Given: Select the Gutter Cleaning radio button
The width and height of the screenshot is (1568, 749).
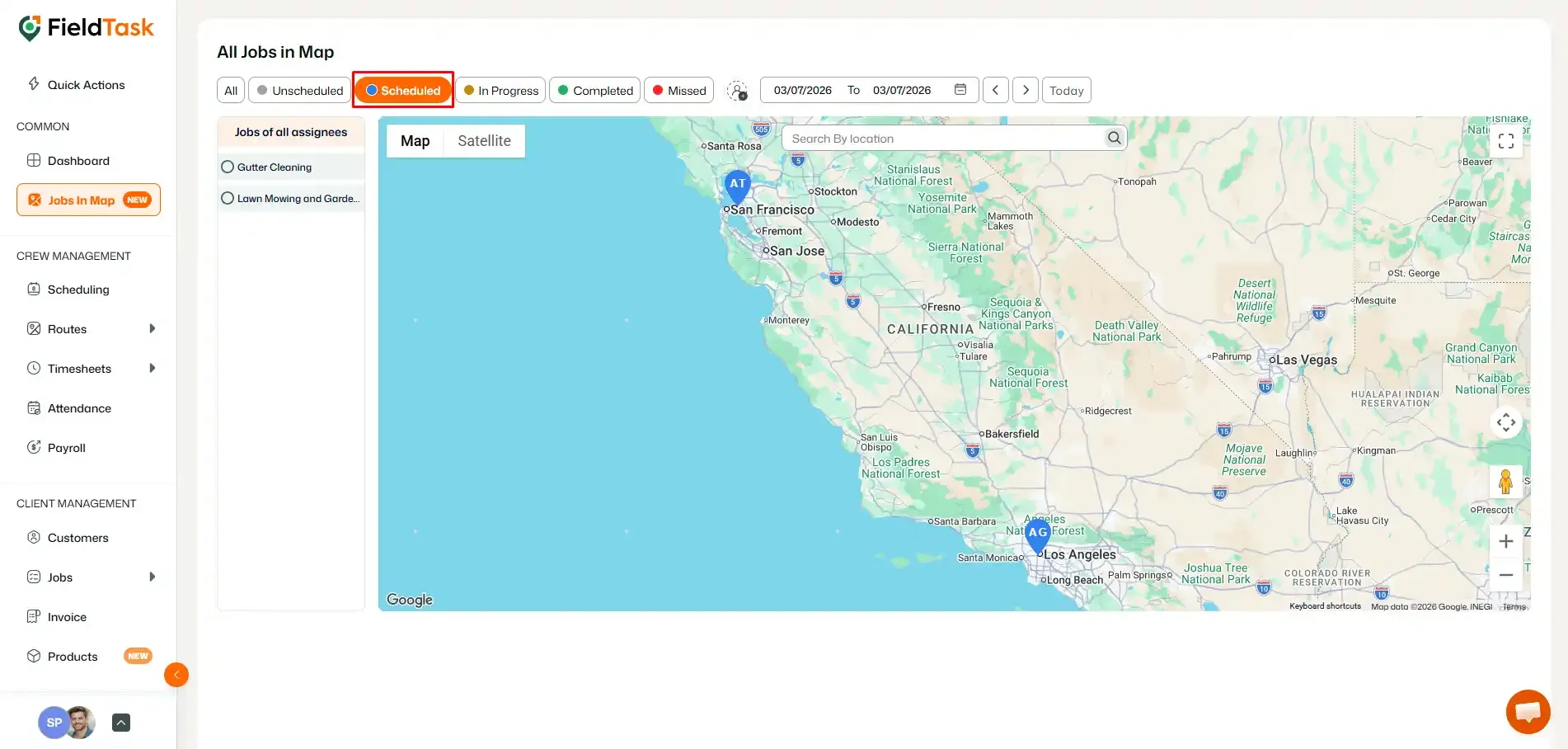Looking at the screenshot, I should click(228, 167).
